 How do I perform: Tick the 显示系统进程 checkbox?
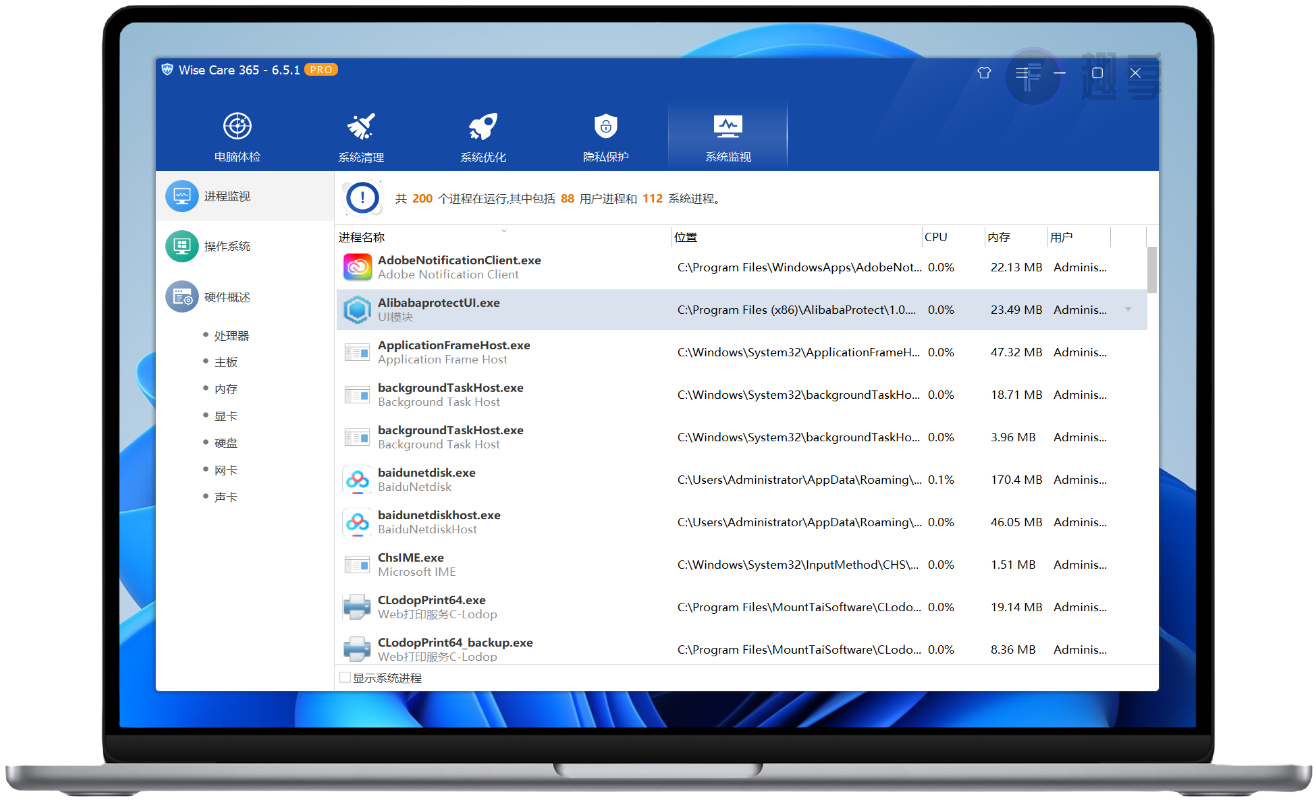345,678
